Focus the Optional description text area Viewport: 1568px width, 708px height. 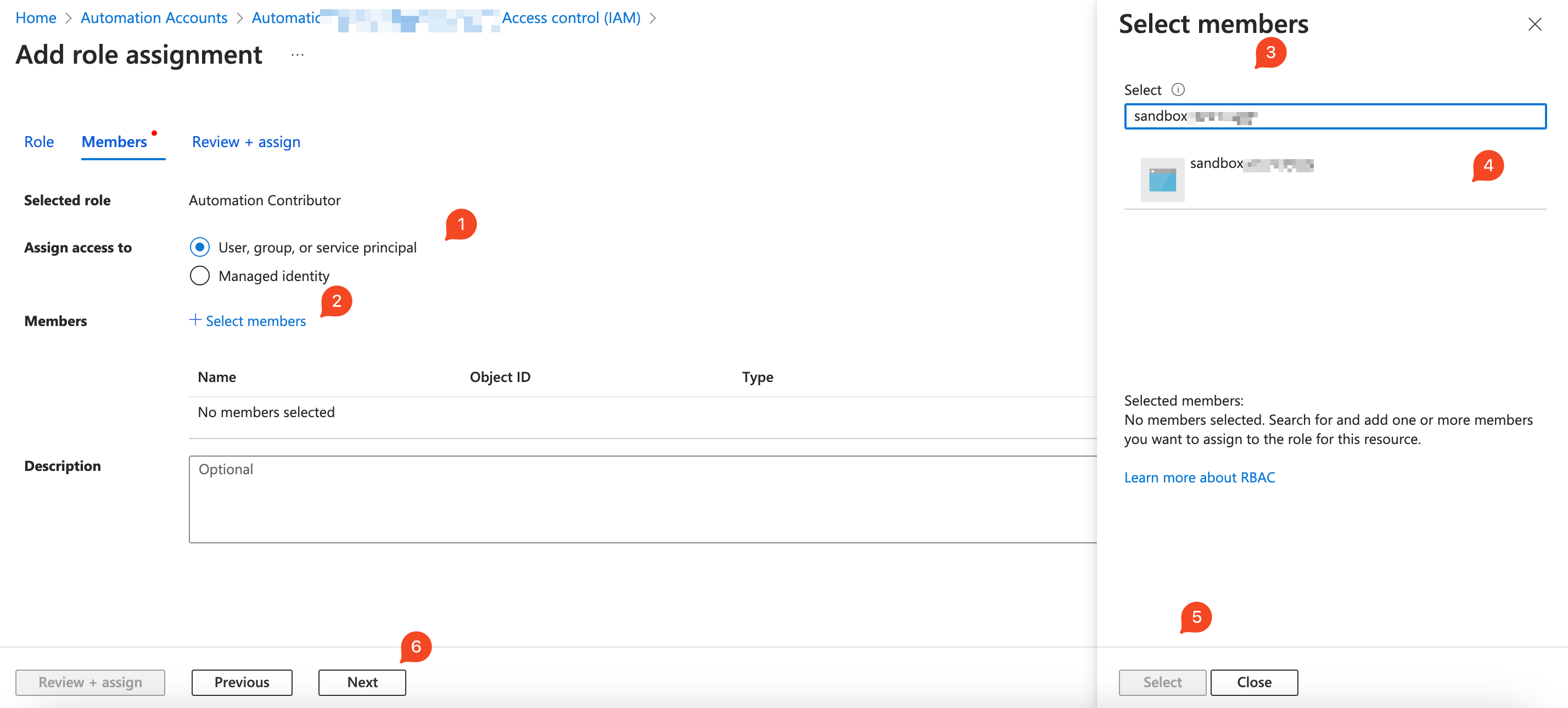(643, 499)
